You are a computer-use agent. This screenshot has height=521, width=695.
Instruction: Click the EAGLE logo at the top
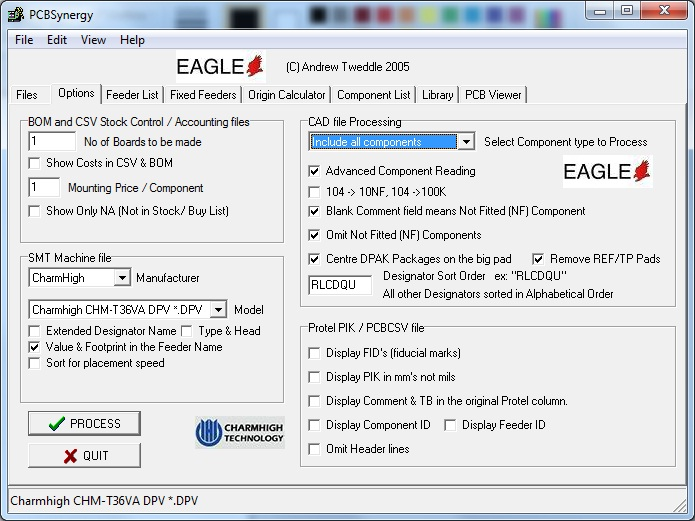tap(220, 67)
